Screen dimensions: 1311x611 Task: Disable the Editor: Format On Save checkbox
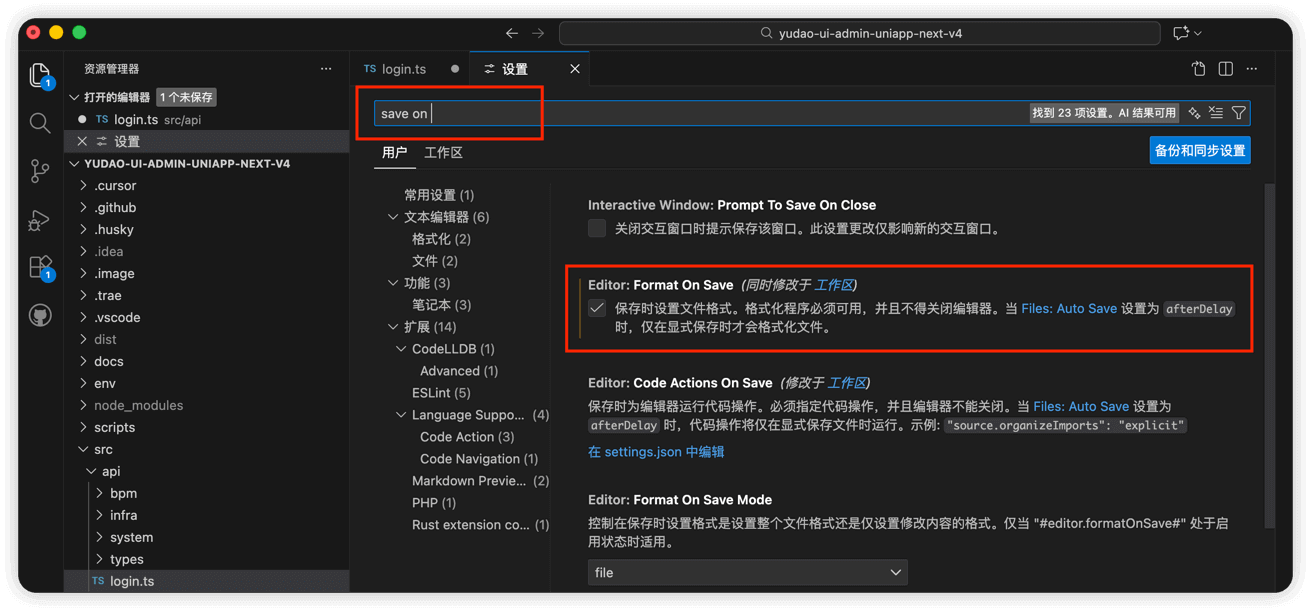tap(596, 307)
